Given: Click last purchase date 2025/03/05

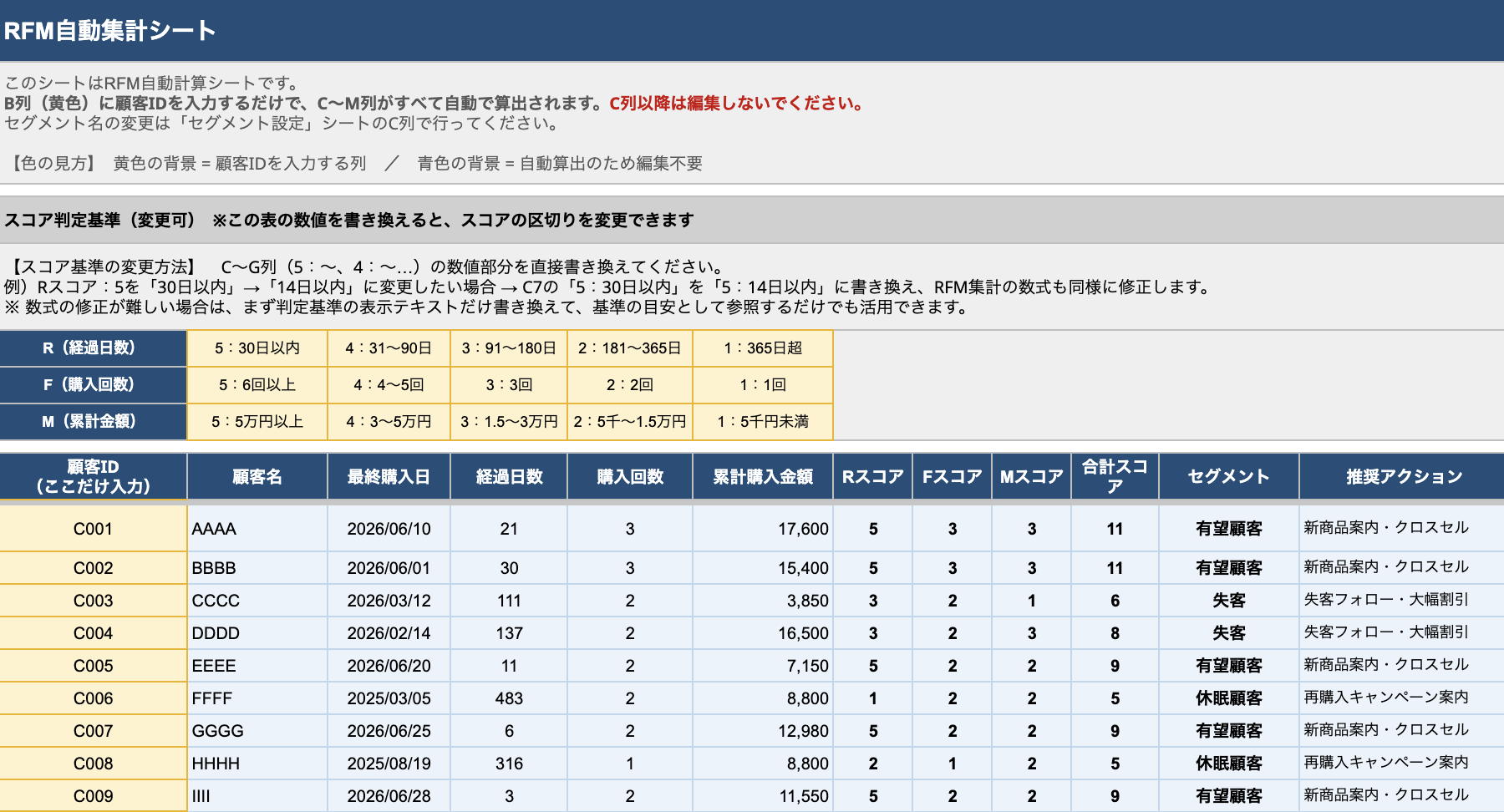Looking at the screenshot, I should point(389,698).
